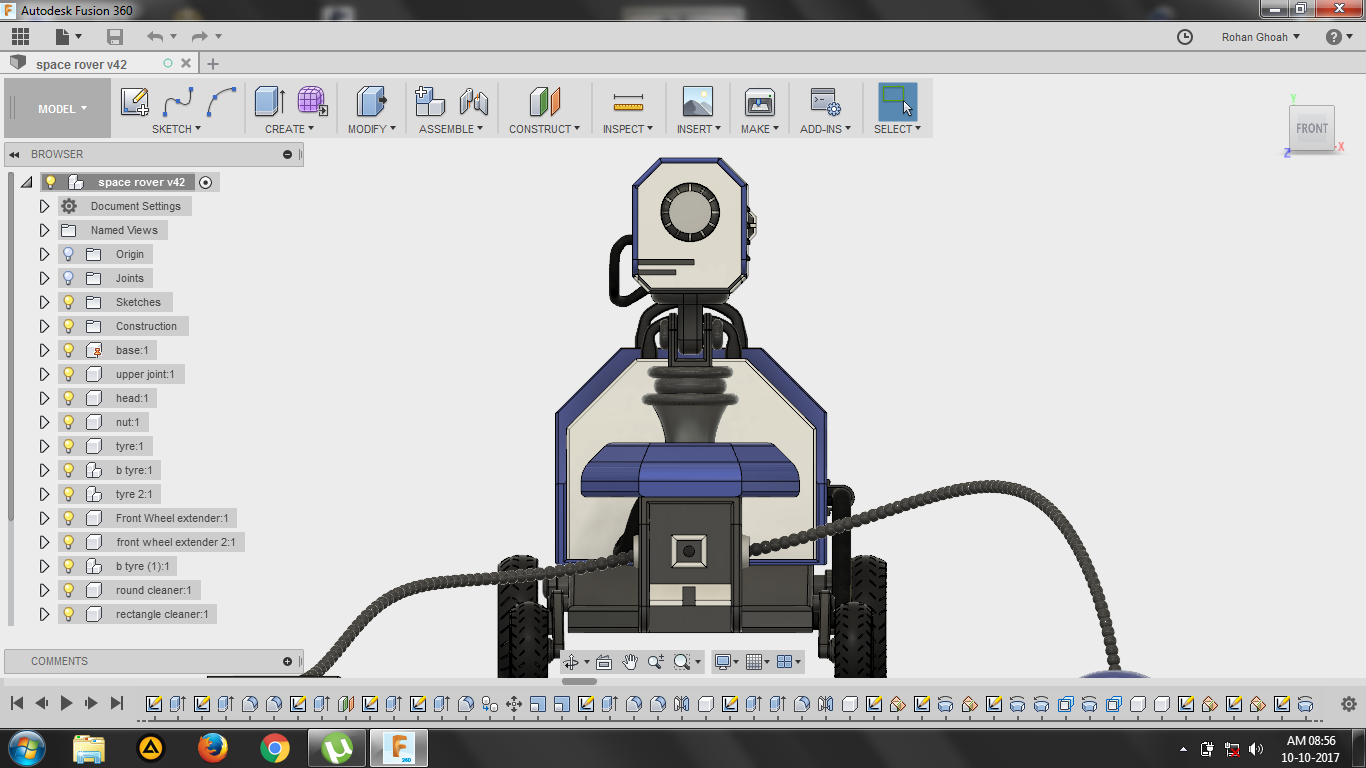Viewport: 1366px width, 768px height.
Task: Click the Create Sketch icon
Action: [134, 102]
